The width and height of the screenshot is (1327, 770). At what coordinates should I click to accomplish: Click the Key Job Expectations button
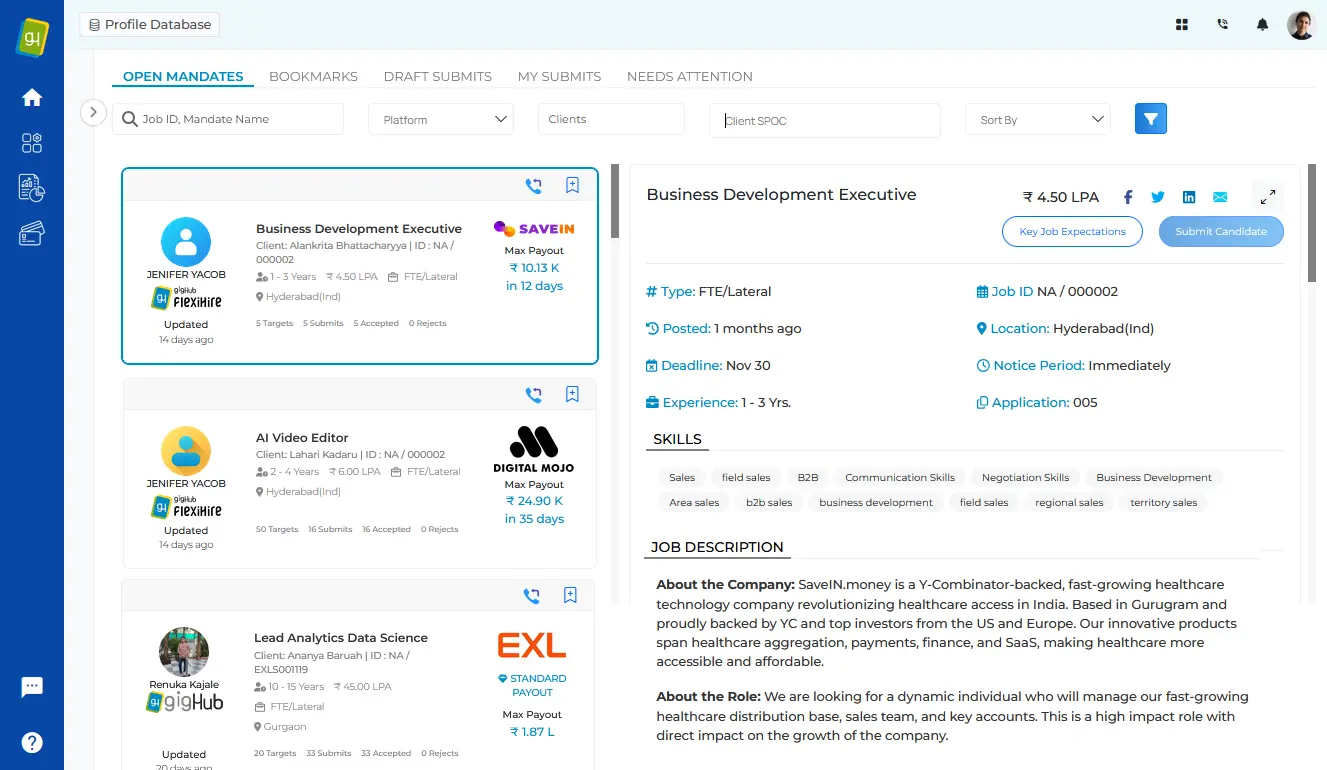point(1072,231)
